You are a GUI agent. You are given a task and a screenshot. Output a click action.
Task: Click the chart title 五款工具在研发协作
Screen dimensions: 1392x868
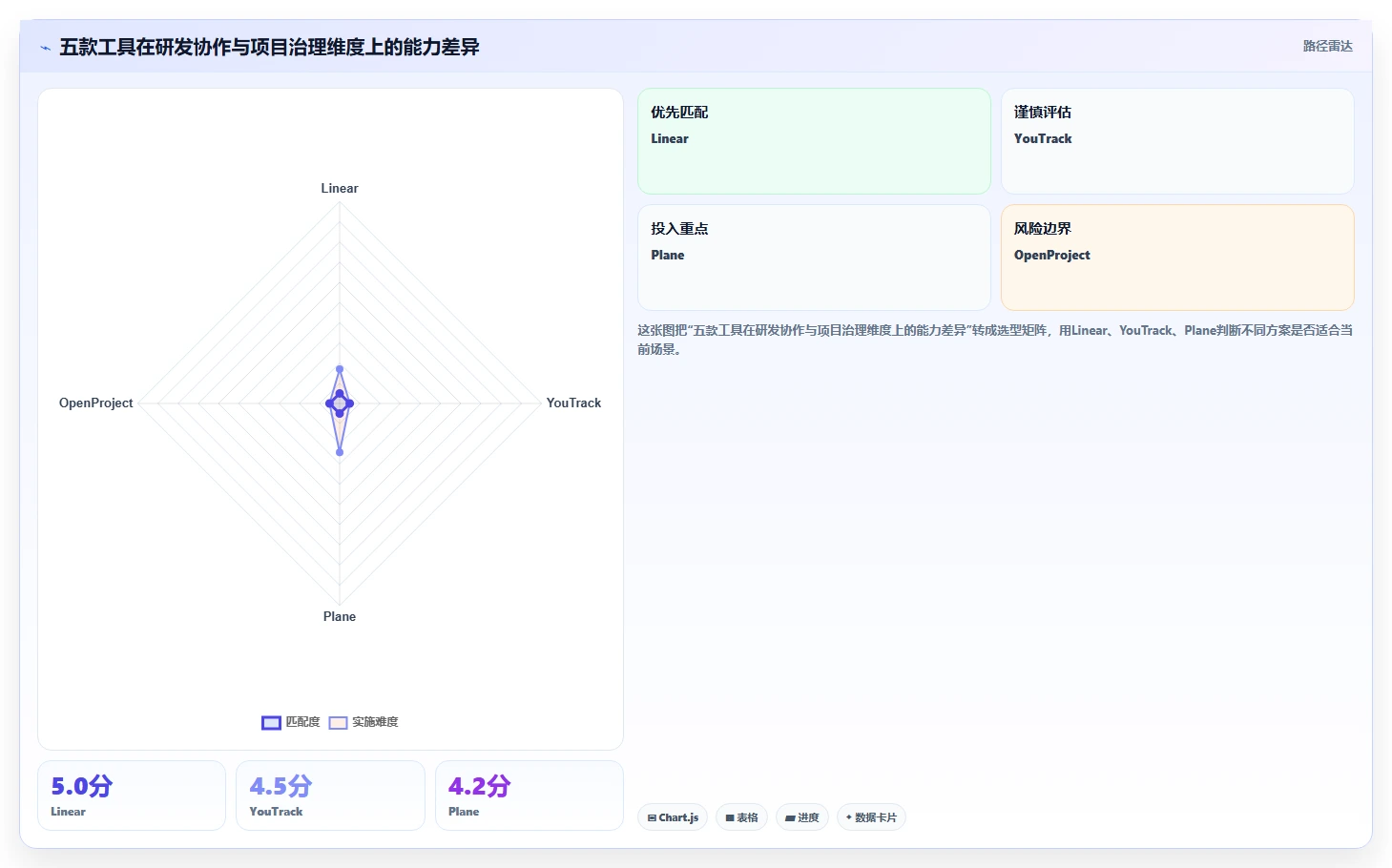tap(269, 47)
